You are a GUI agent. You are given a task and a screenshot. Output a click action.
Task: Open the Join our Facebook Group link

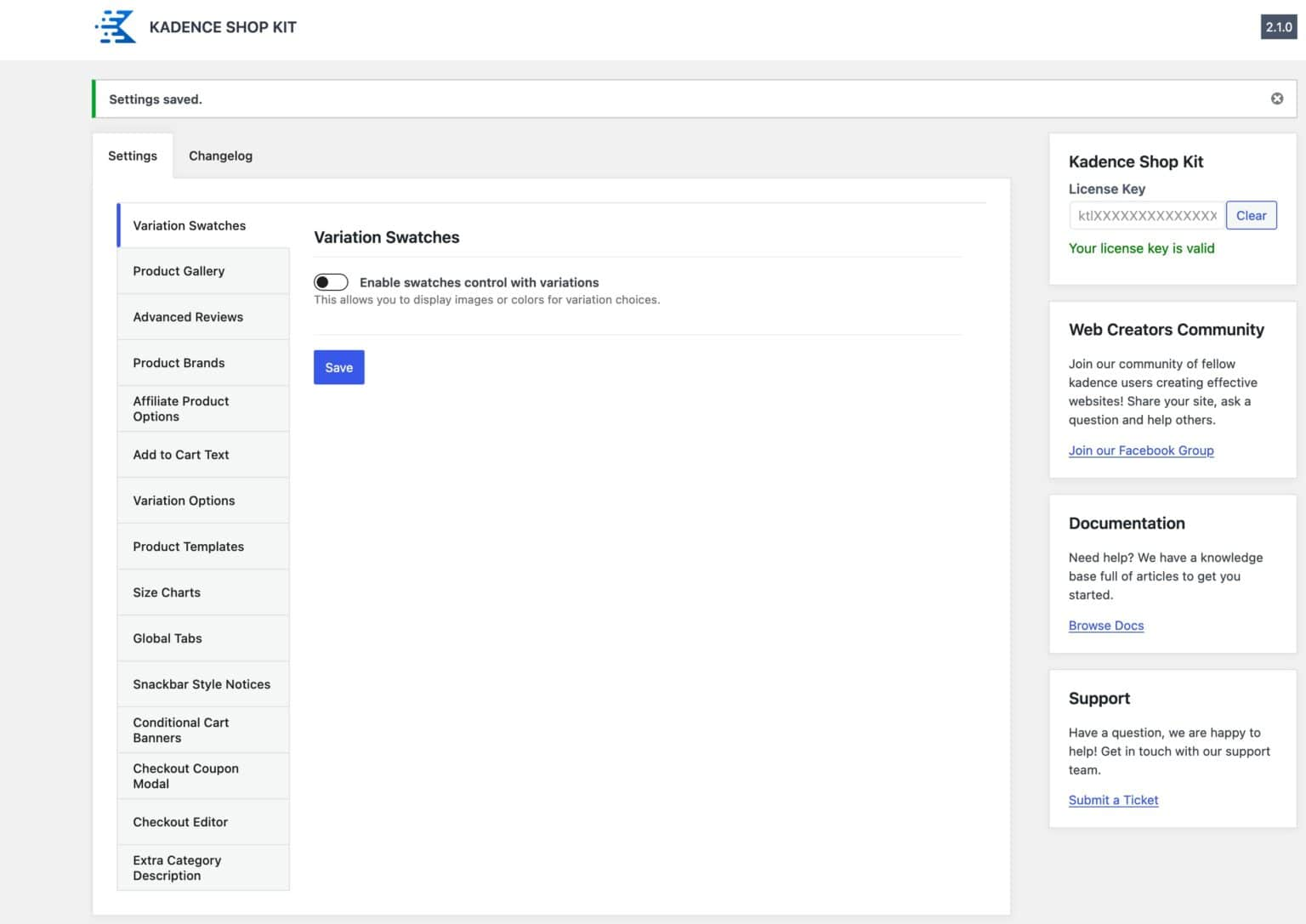point(1140,451)
